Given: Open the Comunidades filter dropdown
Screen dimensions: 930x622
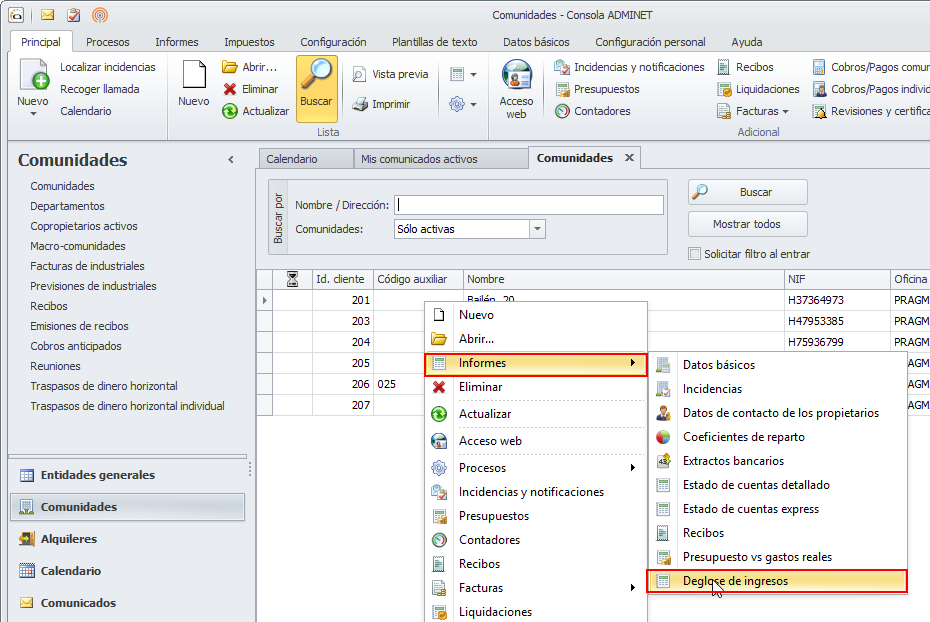Looking at the screenshot, I should pos(537,229).
